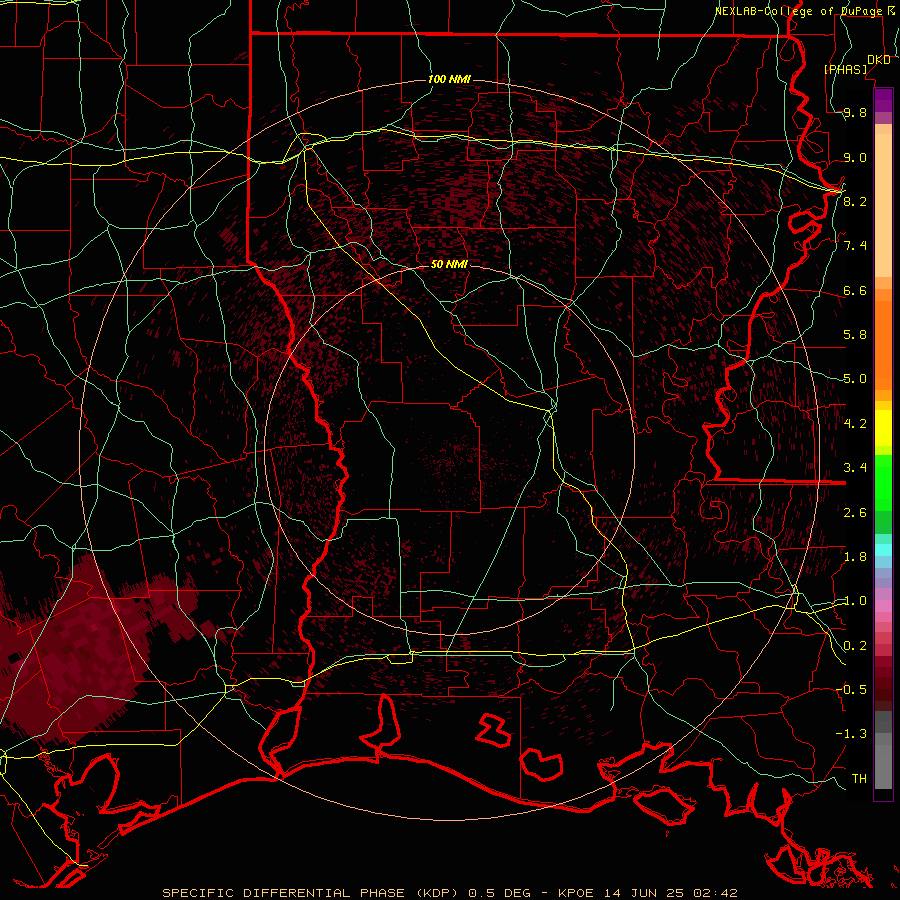The height and width of the screenshot is (900, 900).
Task: Pick the yellow segment of the color bar
Action: click(883, 428)
